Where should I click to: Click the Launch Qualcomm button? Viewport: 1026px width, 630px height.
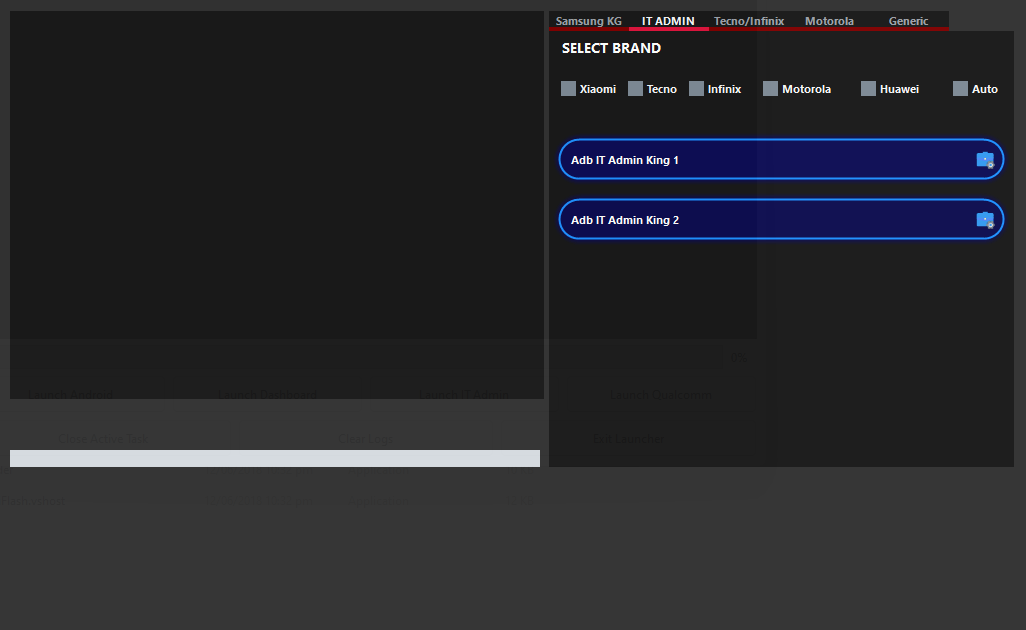(660, 394)
